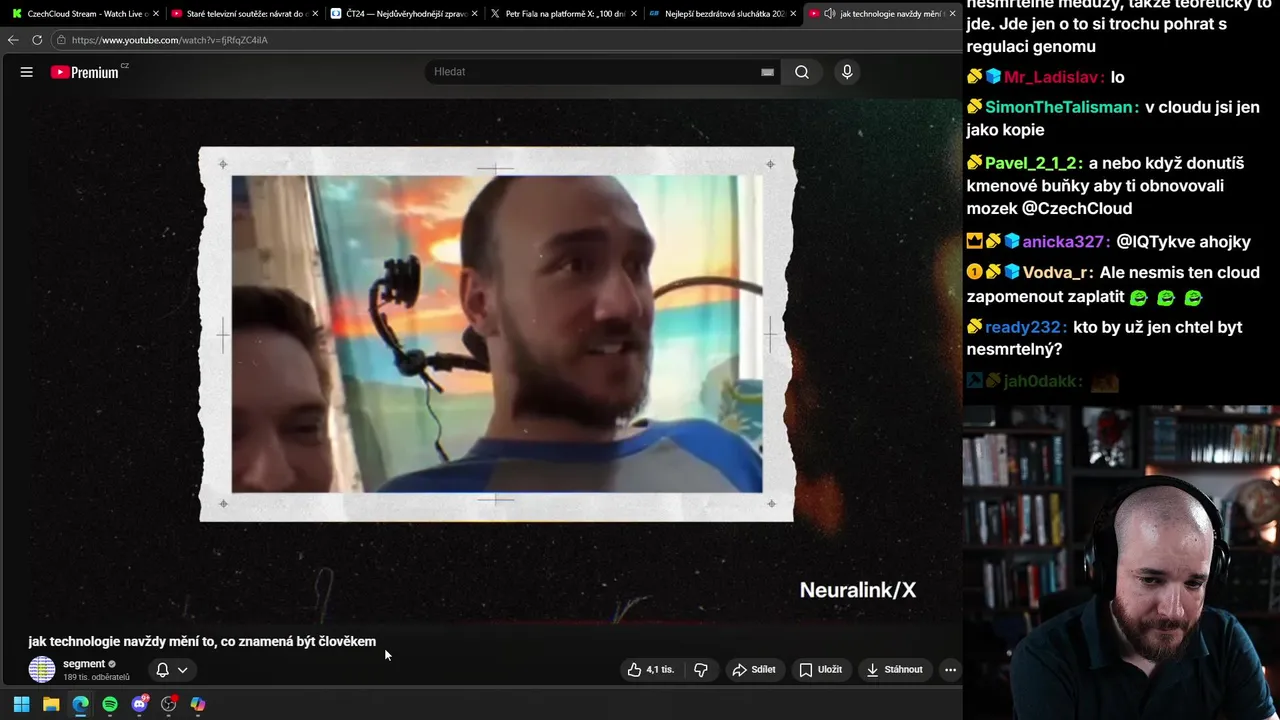Click the streamer webcam feed
This screenshot has width=1280, height=720.
(1121, 562)
